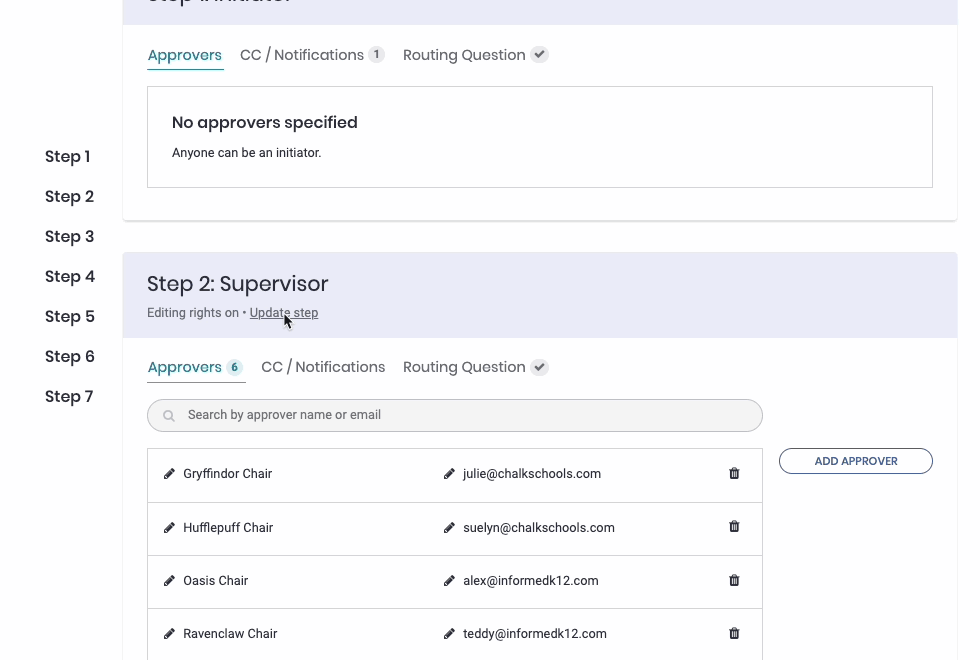Jump to Step 1 in sidebar
Viewport: 980px width, 660px height.
click(68, 156)
